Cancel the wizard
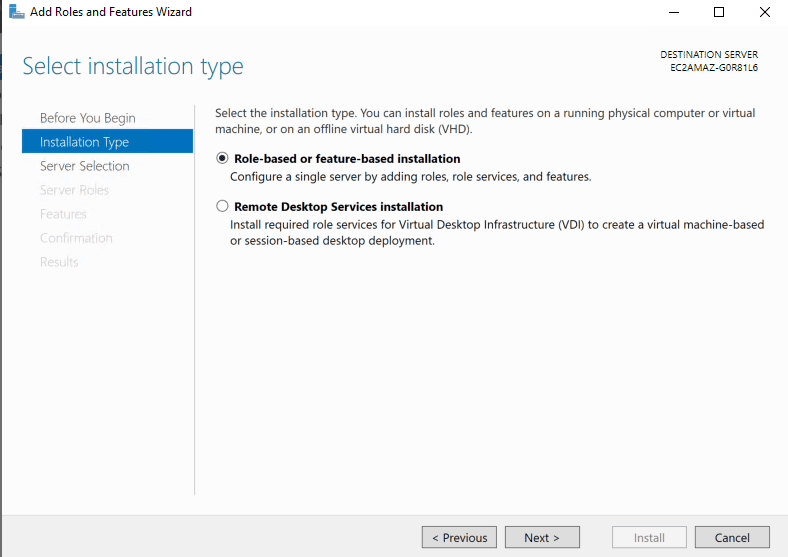This screenshot has height=557, width=788. pos(732,537)
